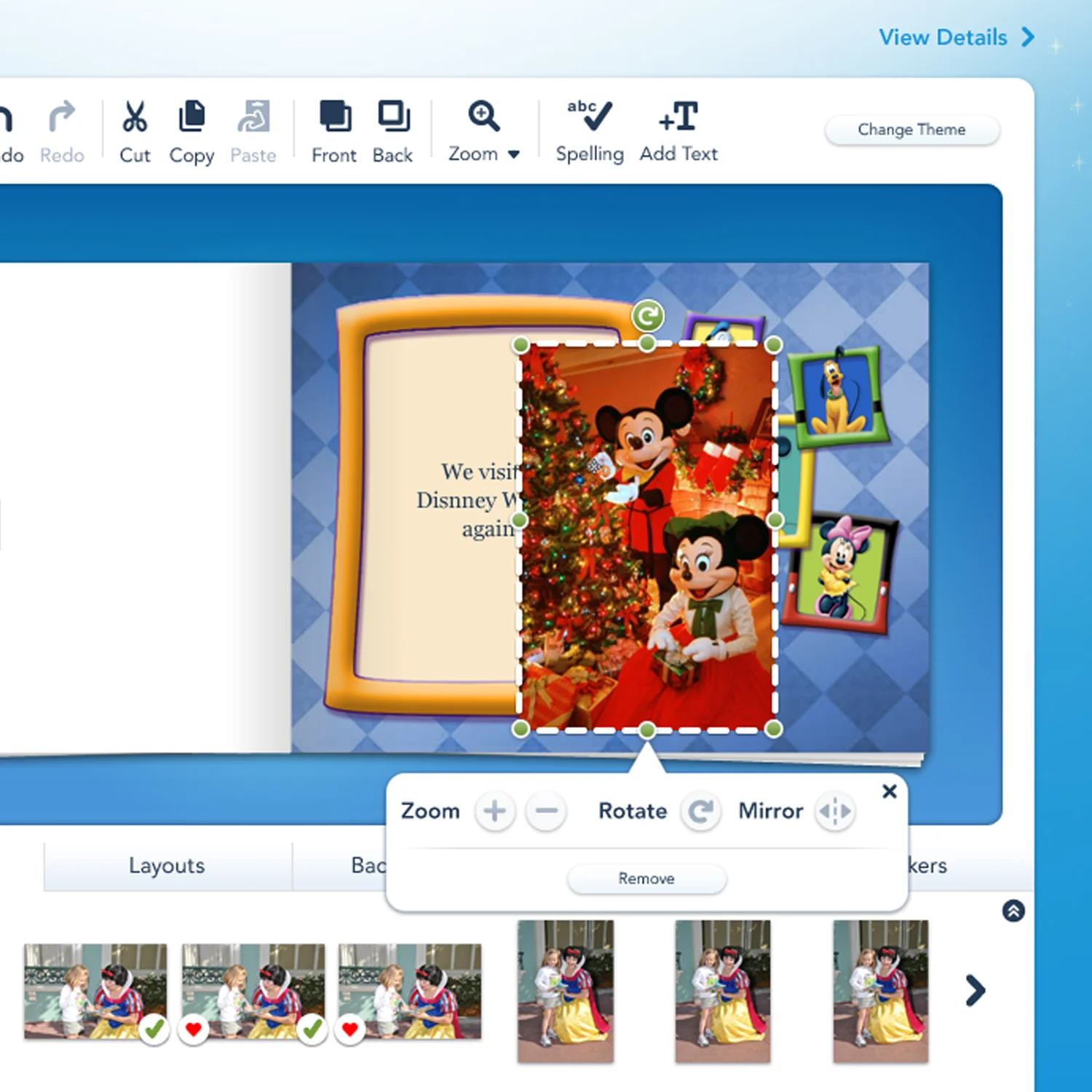Image resolution: width=1092 pixels, height=1092 pixels.
Task: Click the Paste clipboard icon
Action: 253,117
